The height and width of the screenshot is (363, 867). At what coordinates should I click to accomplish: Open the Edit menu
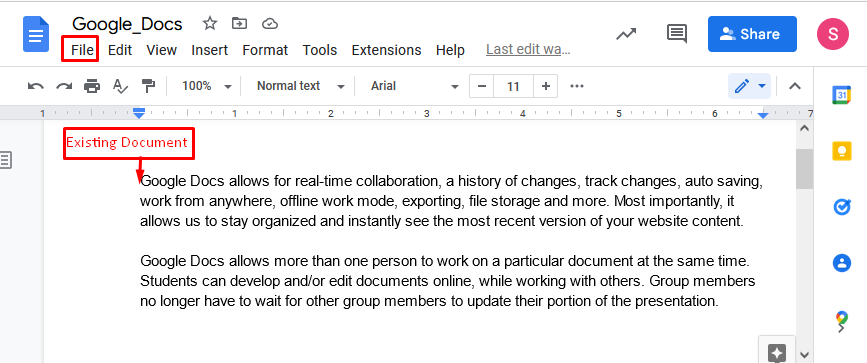[x=119, y=50]
